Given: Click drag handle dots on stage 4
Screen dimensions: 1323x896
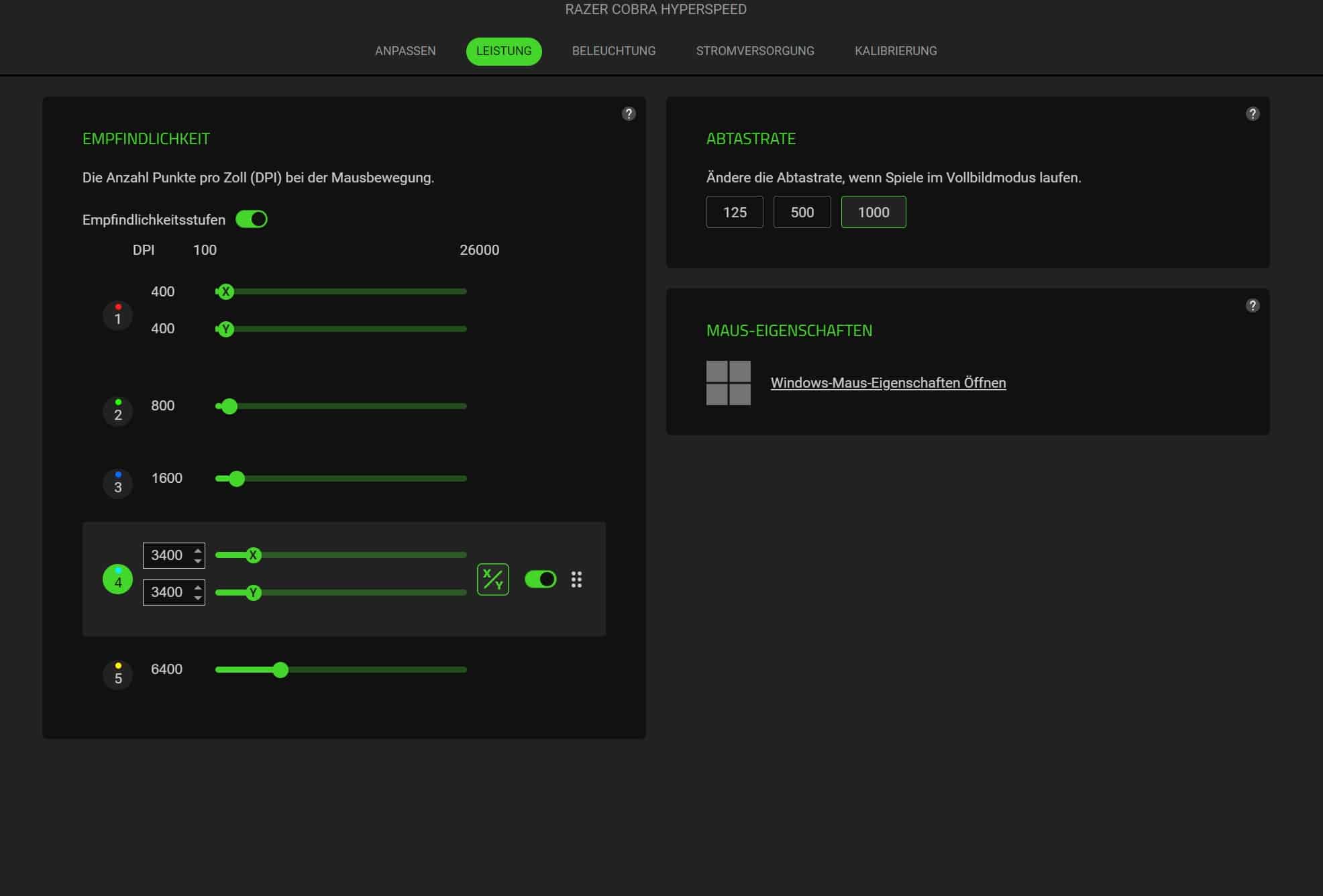Looking at the screenshot, I should (x=576, y=579).
